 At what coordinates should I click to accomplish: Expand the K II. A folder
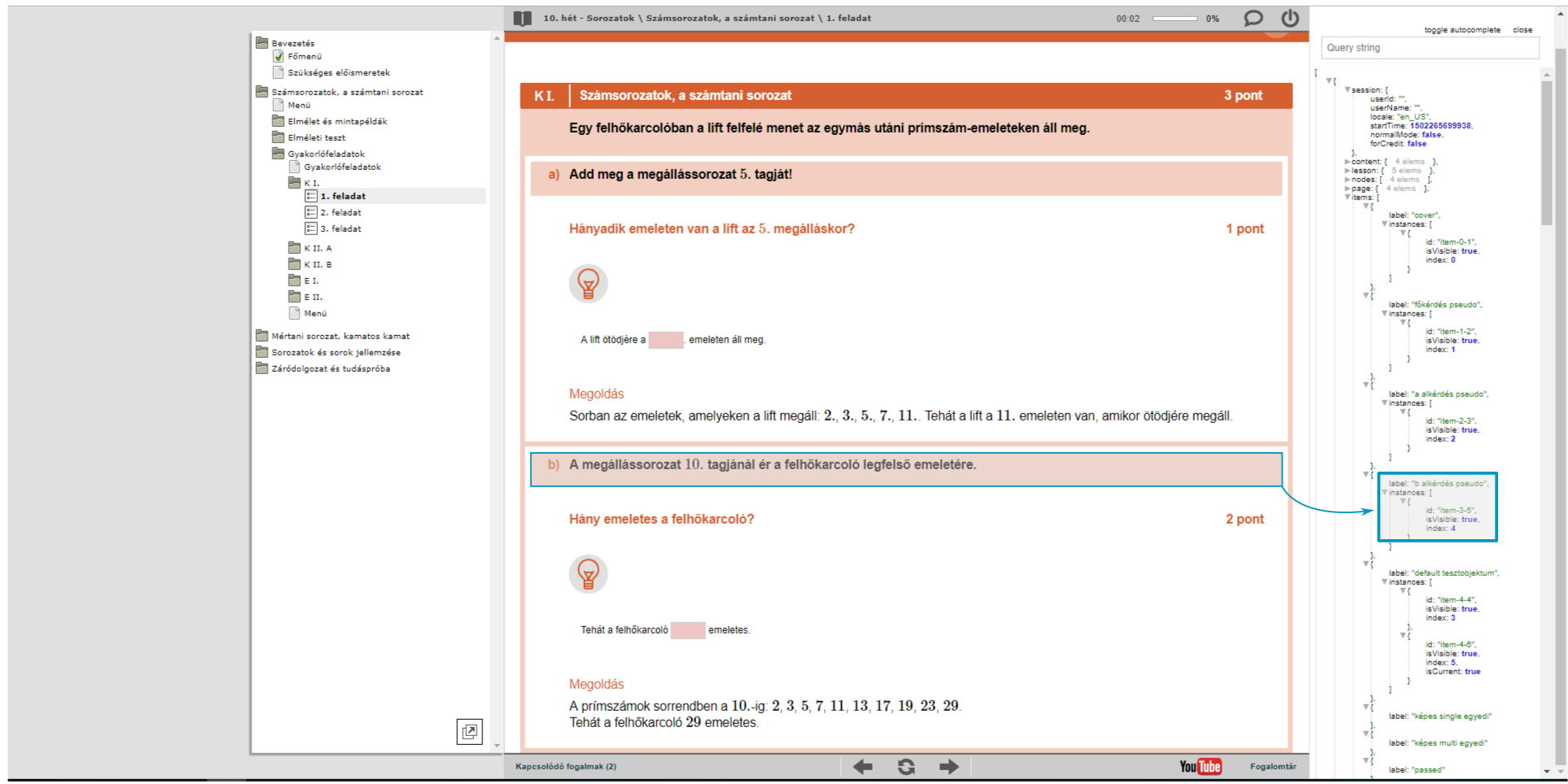click(x=317, y=248)
